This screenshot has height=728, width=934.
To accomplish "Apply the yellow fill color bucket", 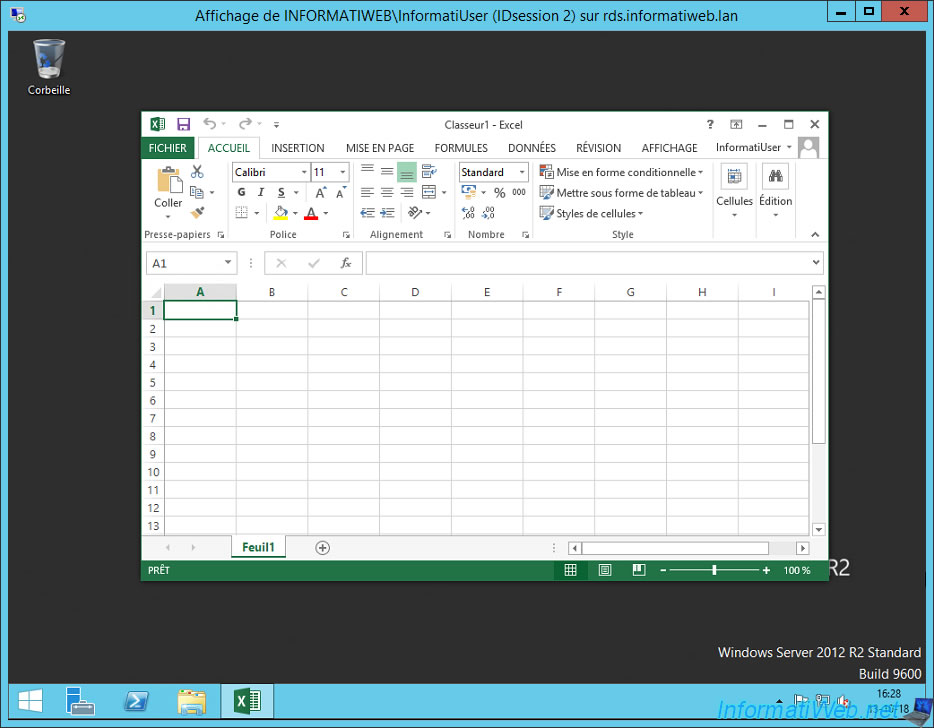I will click(281, 213).
